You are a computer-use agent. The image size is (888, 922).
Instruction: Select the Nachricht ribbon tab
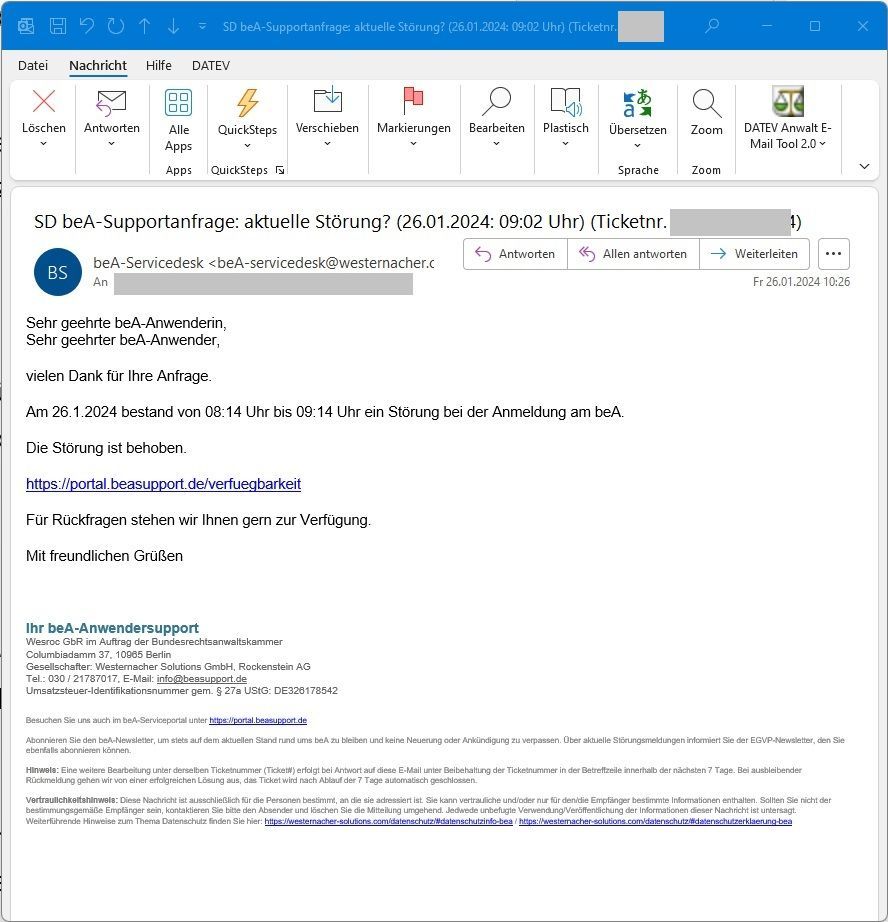[98, 65]
